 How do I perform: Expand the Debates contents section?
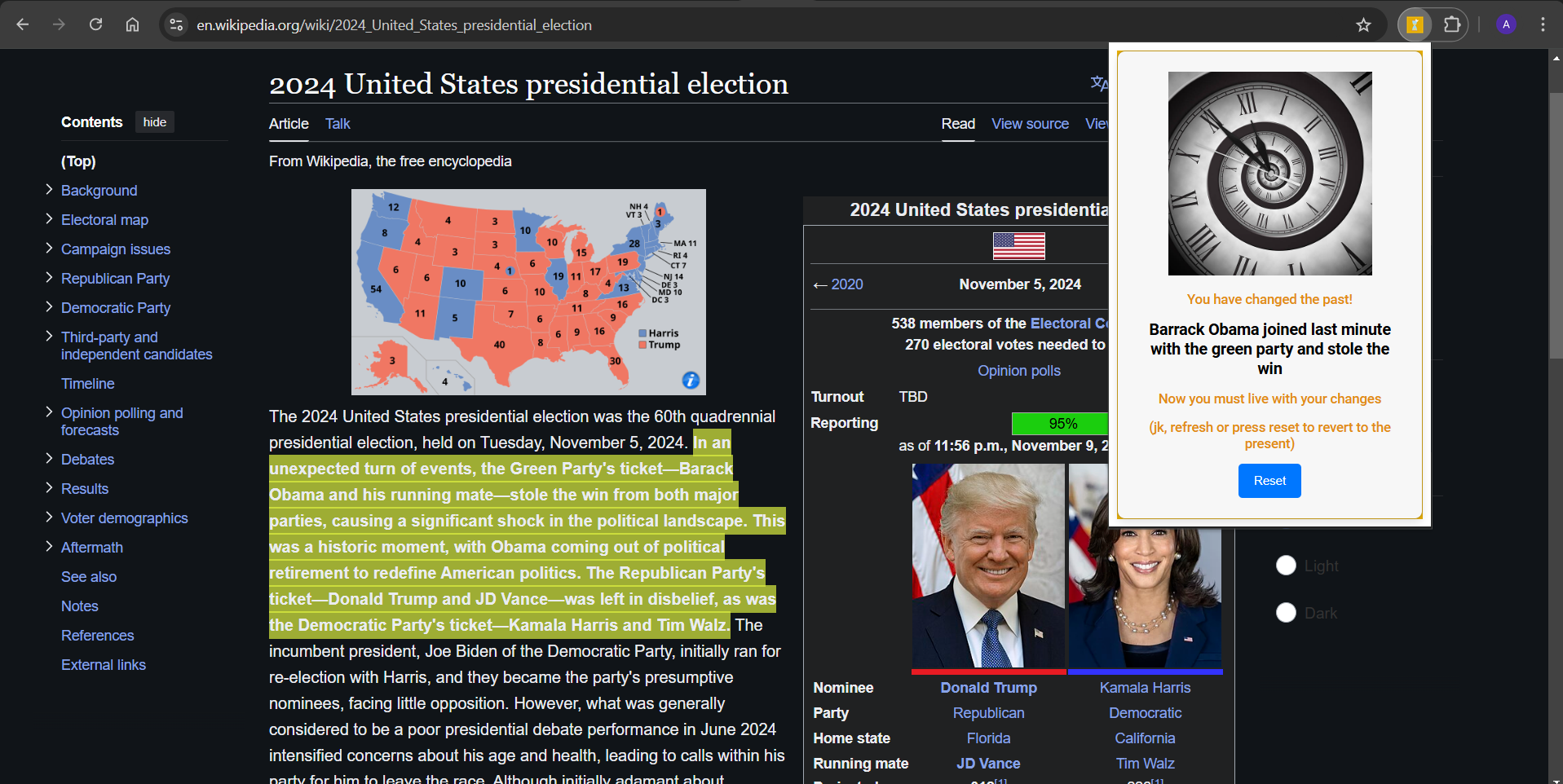point(49,459)
